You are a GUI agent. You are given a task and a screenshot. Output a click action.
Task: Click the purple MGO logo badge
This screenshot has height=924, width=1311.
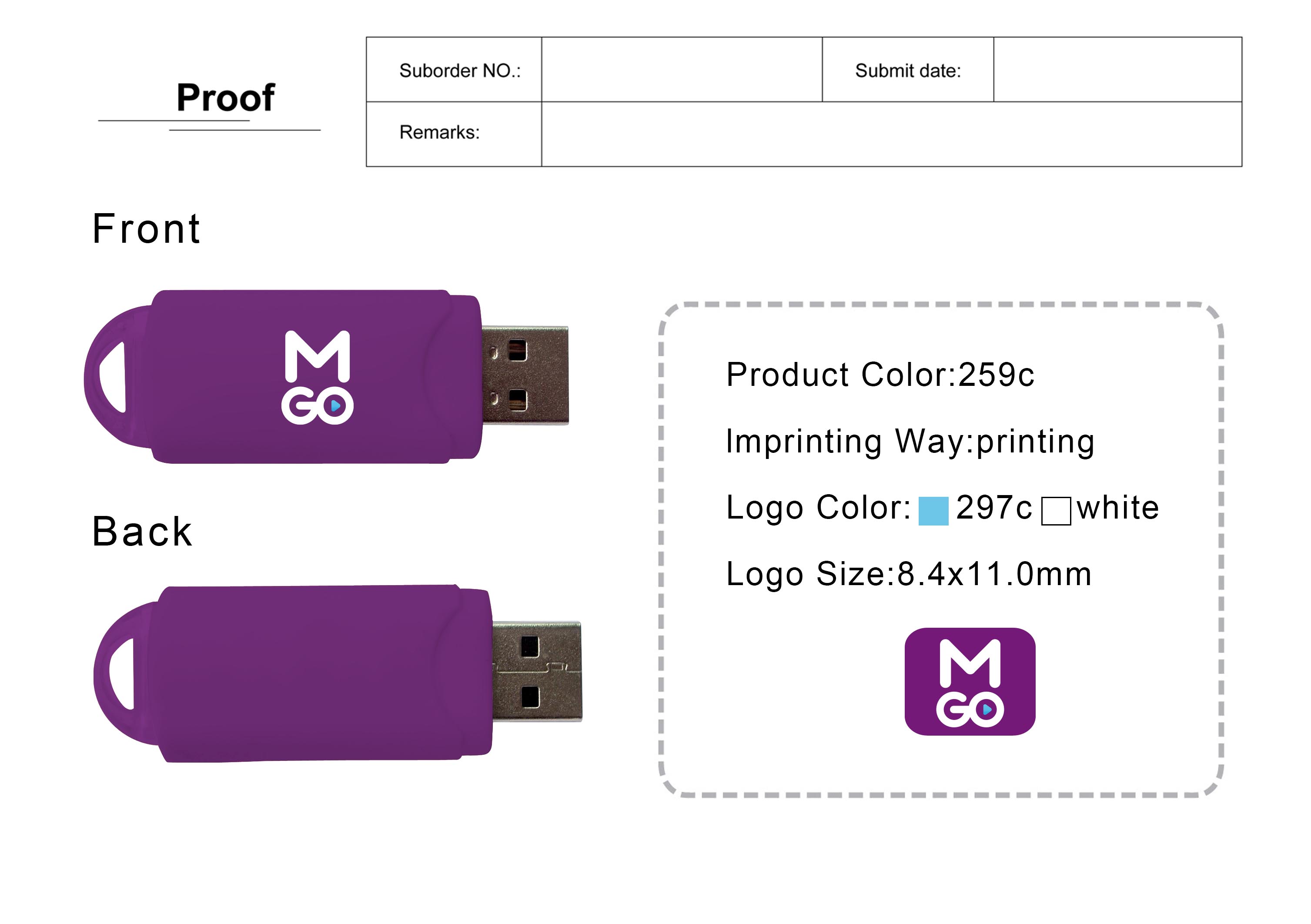pyautogui.click(x=970, y=681)
